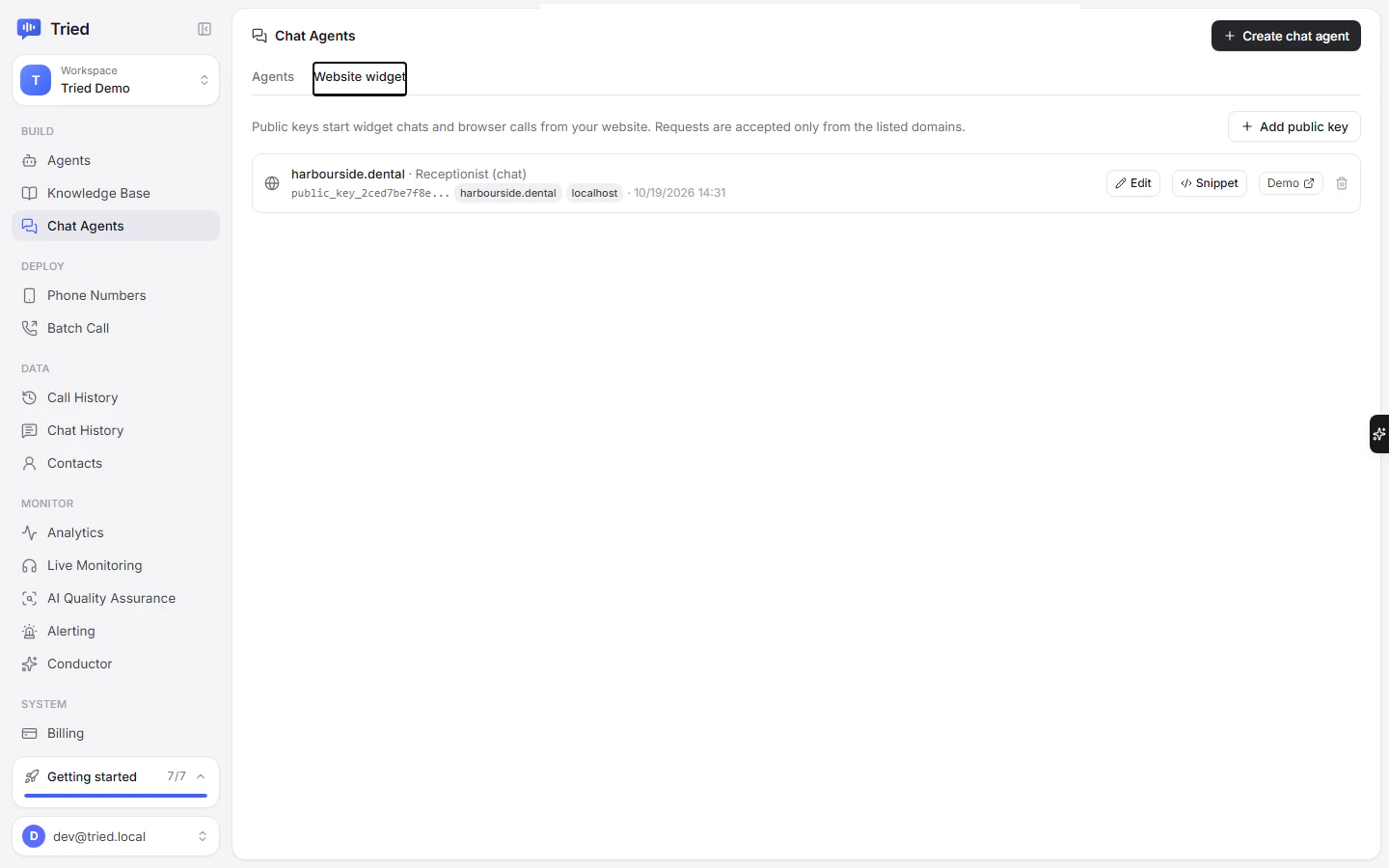Click the harbourside.dental domain tag
Screen dimensions: 1389x868
(508, 193)
